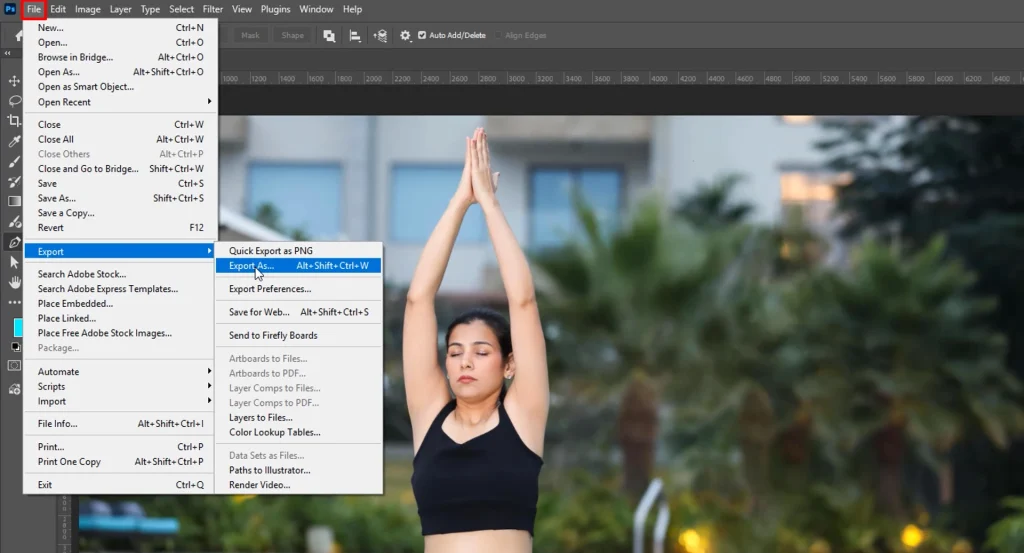
Task: Click the horizontal ruler at 3000 mark
Action: click(x=516, y=78)
